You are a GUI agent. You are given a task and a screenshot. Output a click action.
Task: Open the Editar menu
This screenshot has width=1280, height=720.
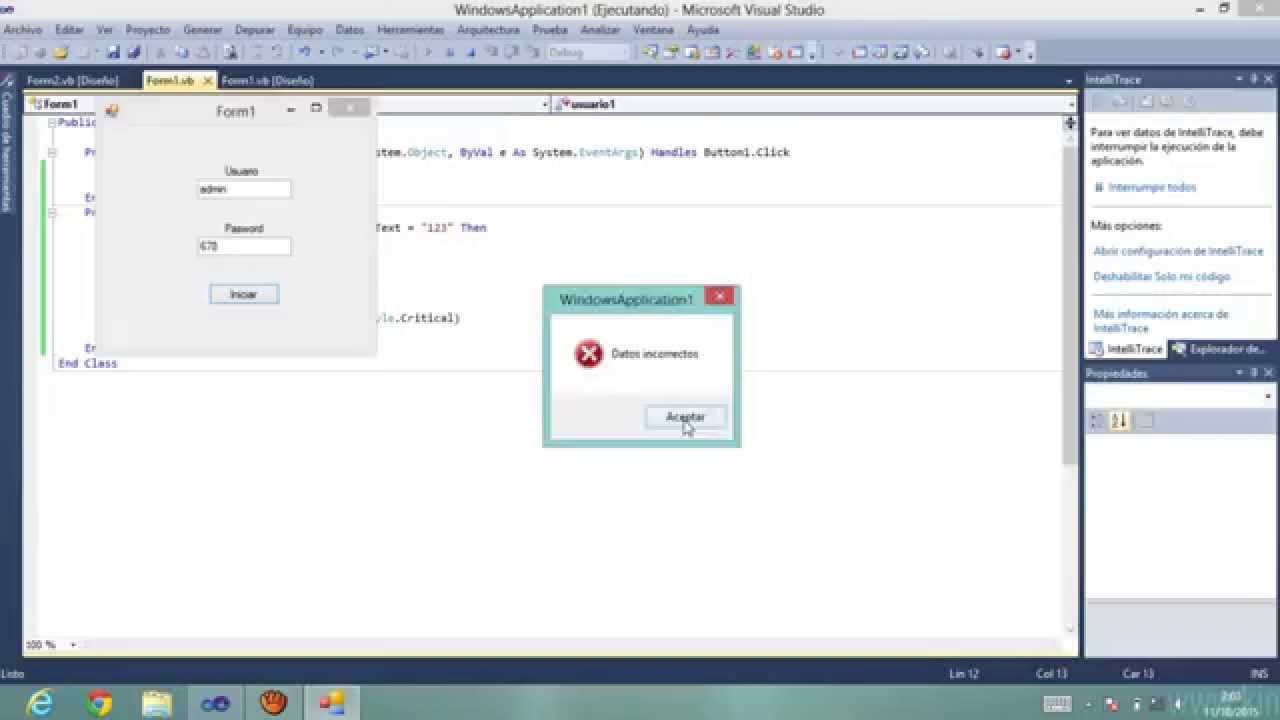(x=70, y=30)
